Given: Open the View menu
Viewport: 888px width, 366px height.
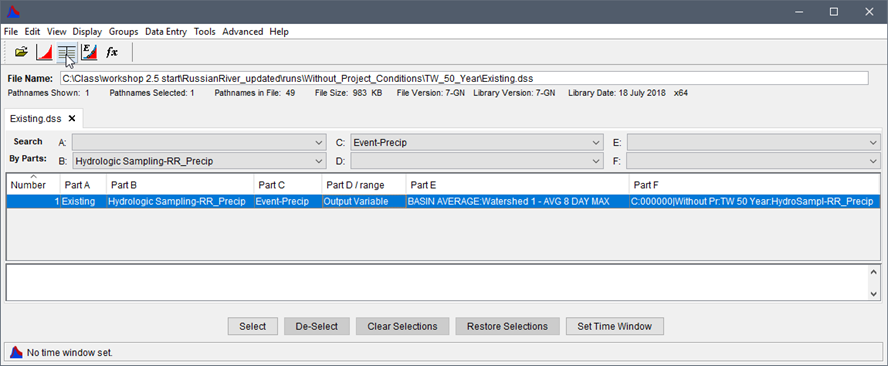Looking at the screenshot, I should click(x=57, y=32).
